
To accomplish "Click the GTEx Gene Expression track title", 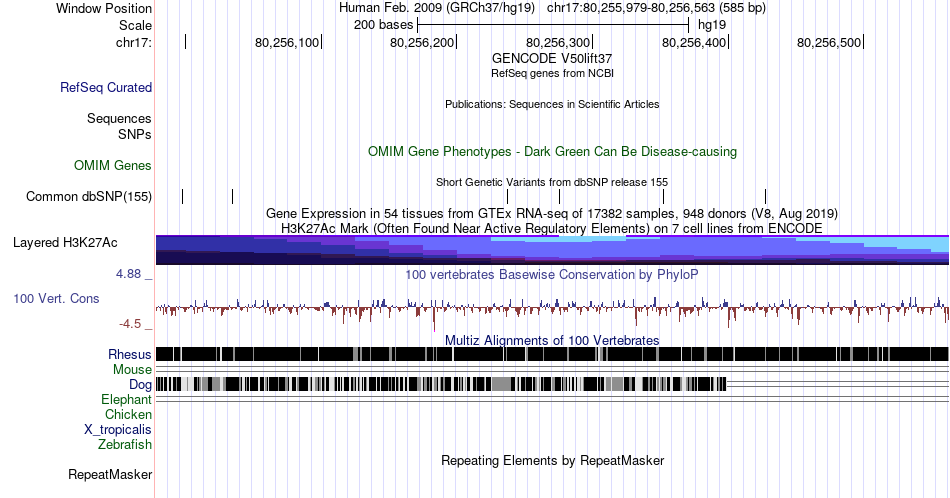I will click(x=552, y=213).
